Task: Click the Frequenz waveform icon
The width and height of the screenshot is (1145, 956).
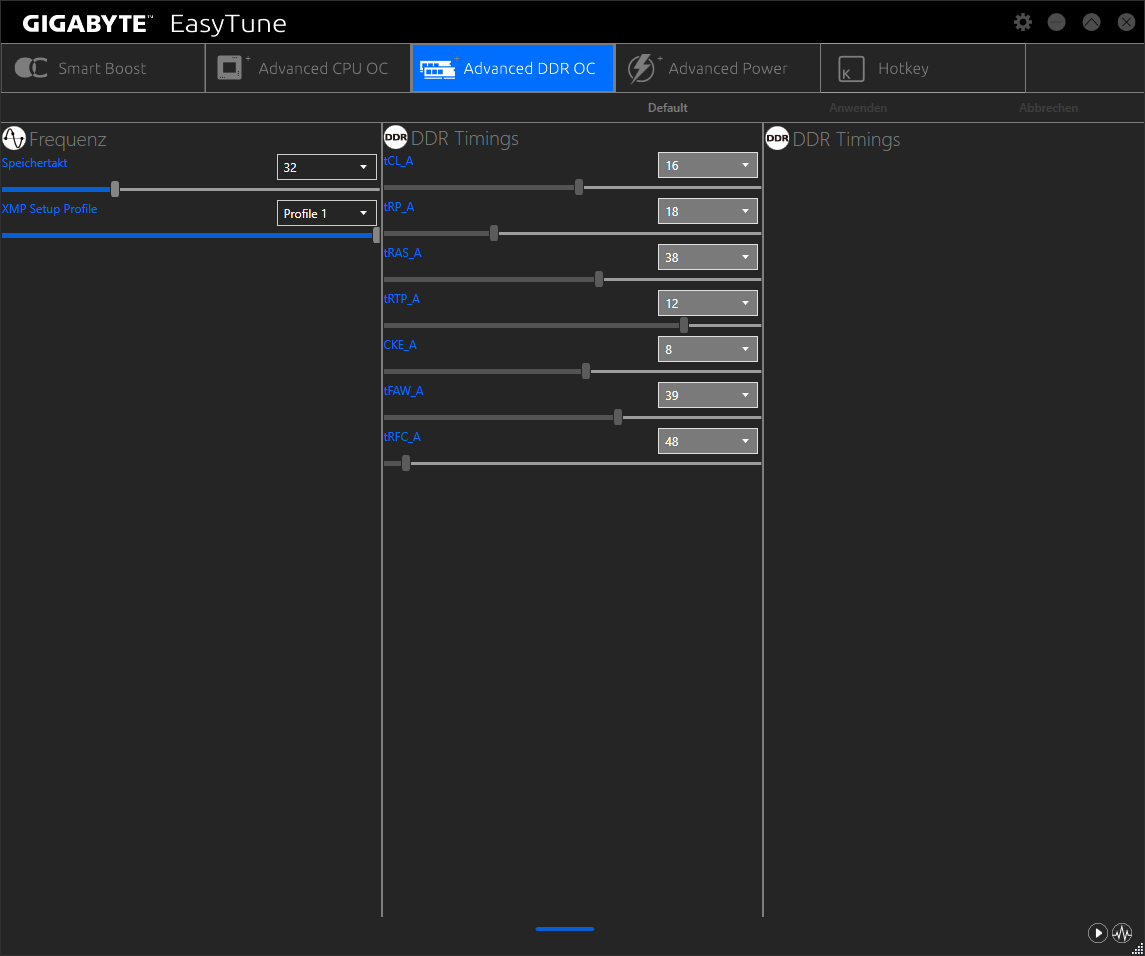Action: pyautogui.click(x=14, y=138)
